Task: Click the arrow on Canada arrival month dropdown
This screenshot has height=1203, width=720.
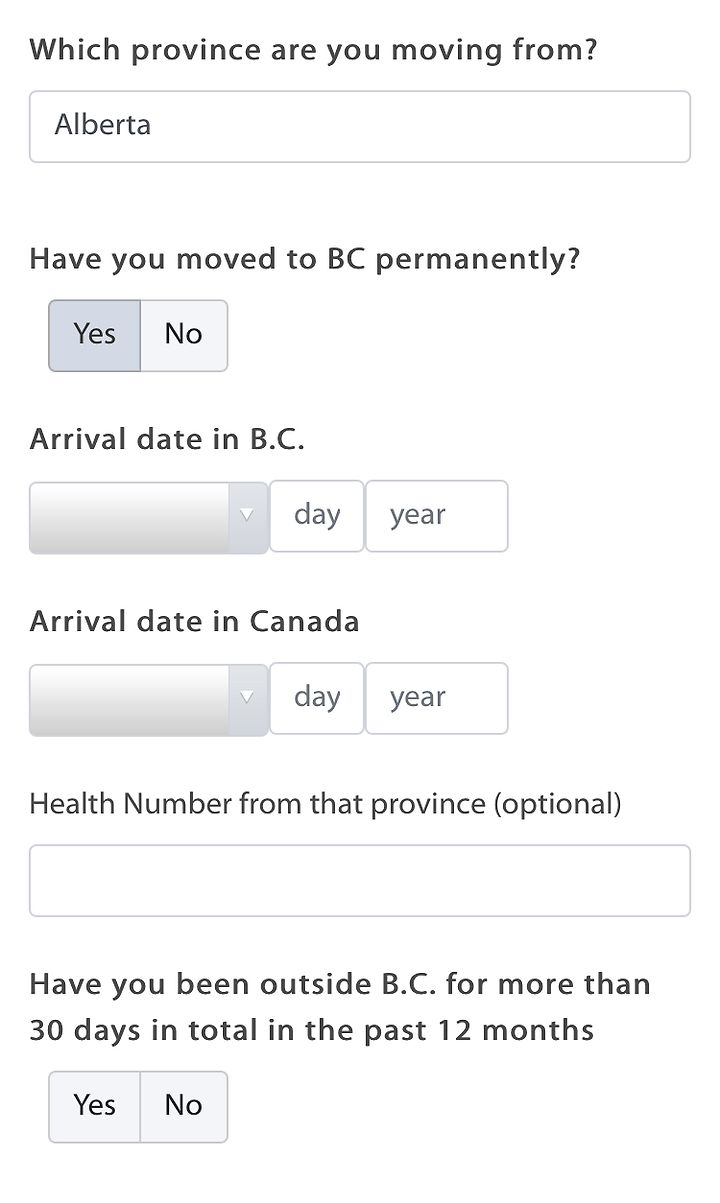Action: click(248, 698)
